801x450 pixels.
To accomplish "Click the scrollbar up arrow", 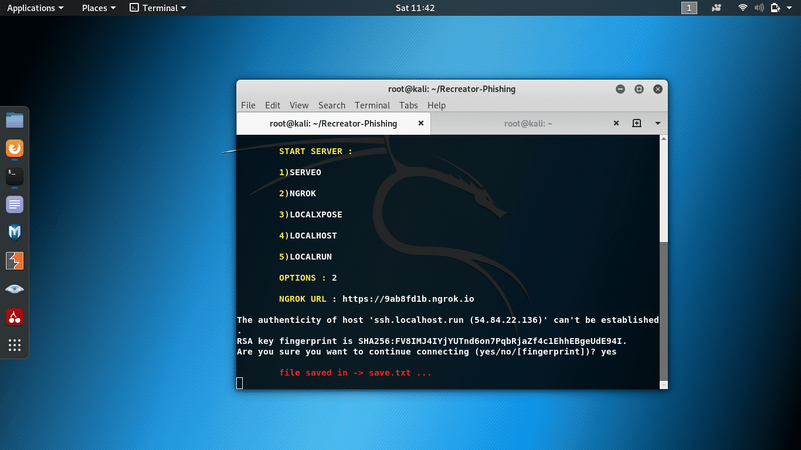I will tap(664, 139).
